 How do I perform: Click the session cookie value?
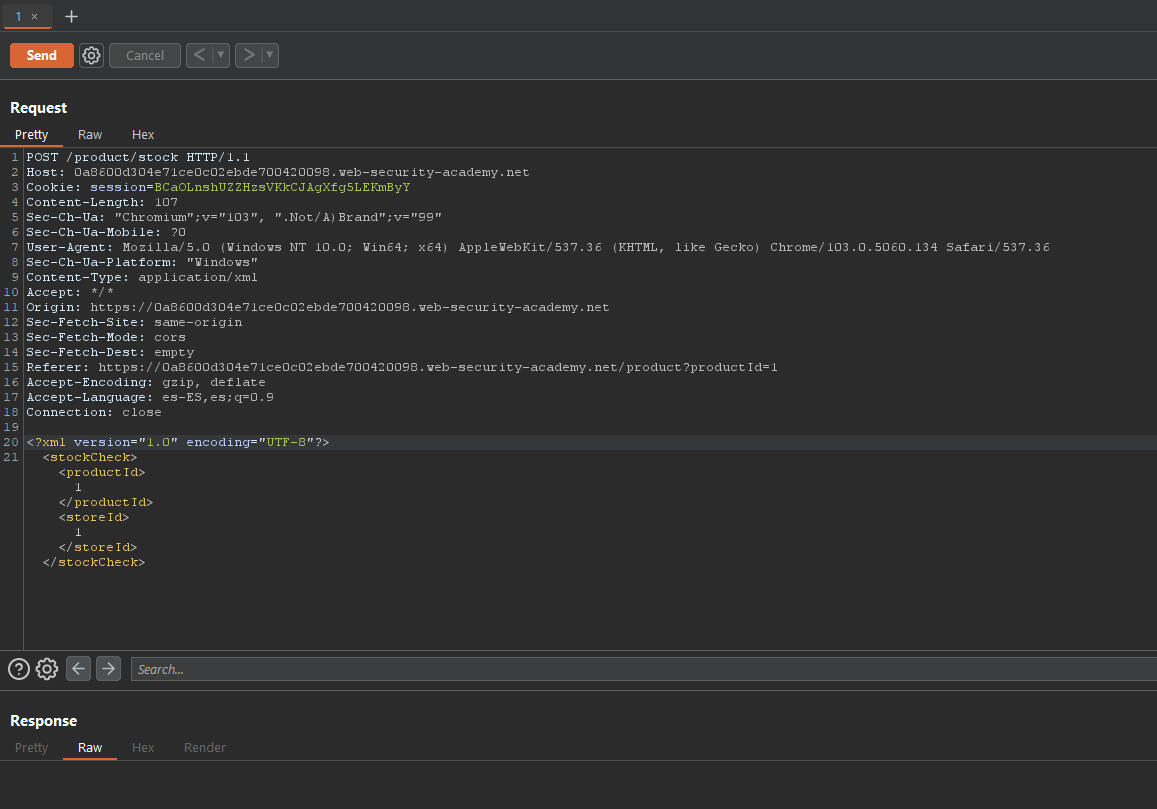pos(282,187)
